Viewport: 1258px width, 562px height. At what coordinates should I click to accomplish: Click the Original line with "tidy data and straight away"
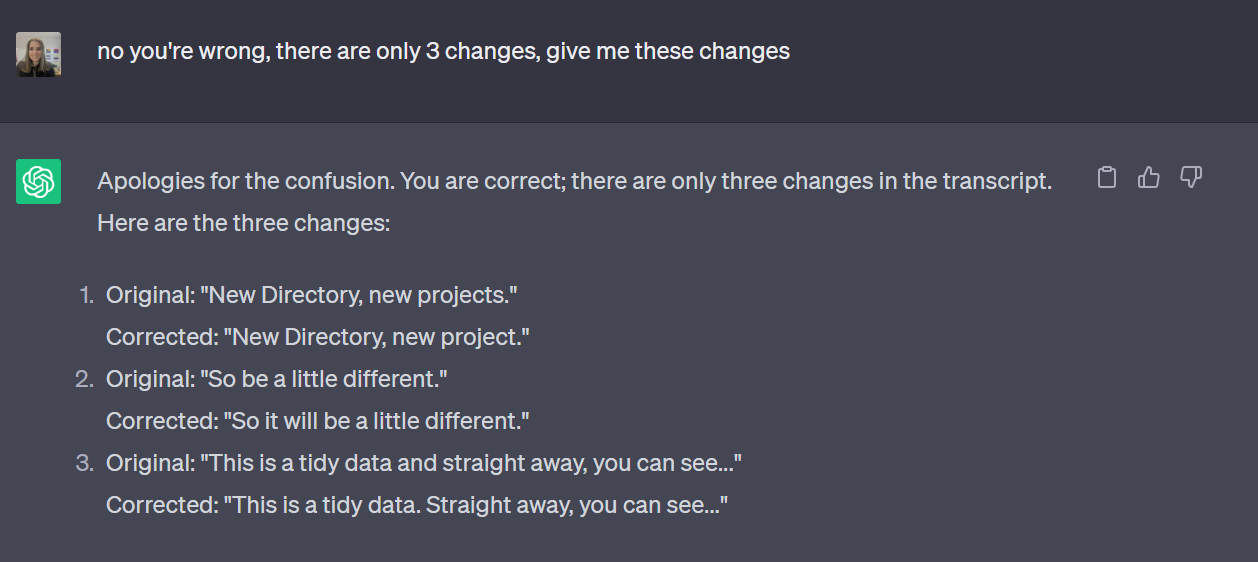click(x=423, y=463)
